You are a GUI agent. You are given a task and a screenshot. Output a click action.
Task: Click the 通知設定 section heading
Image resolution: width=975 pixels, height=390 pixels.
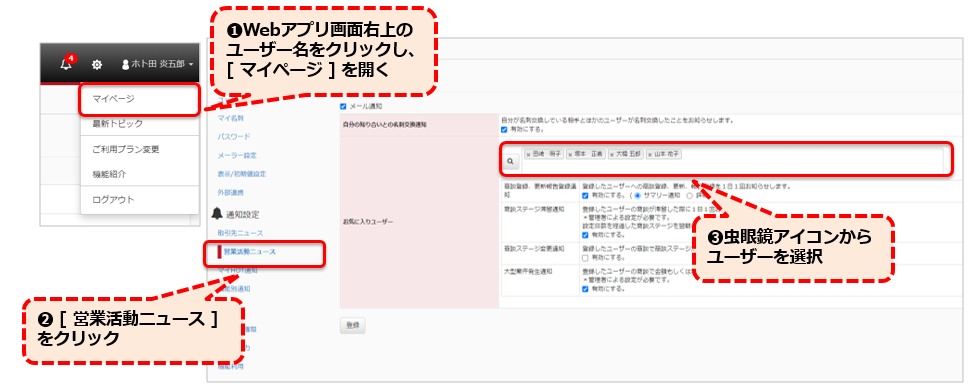243,214
